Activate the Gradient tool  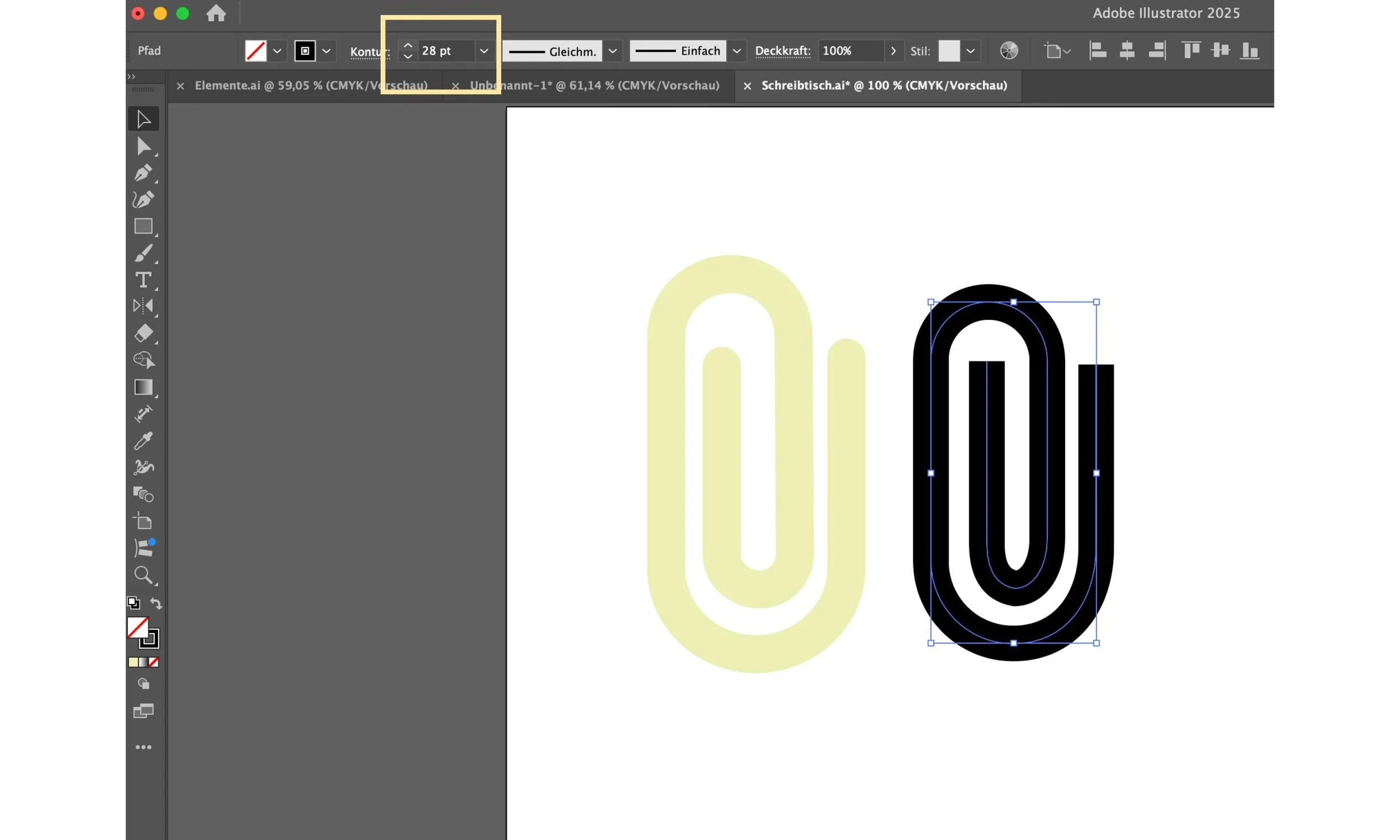(x=143, y=387)
